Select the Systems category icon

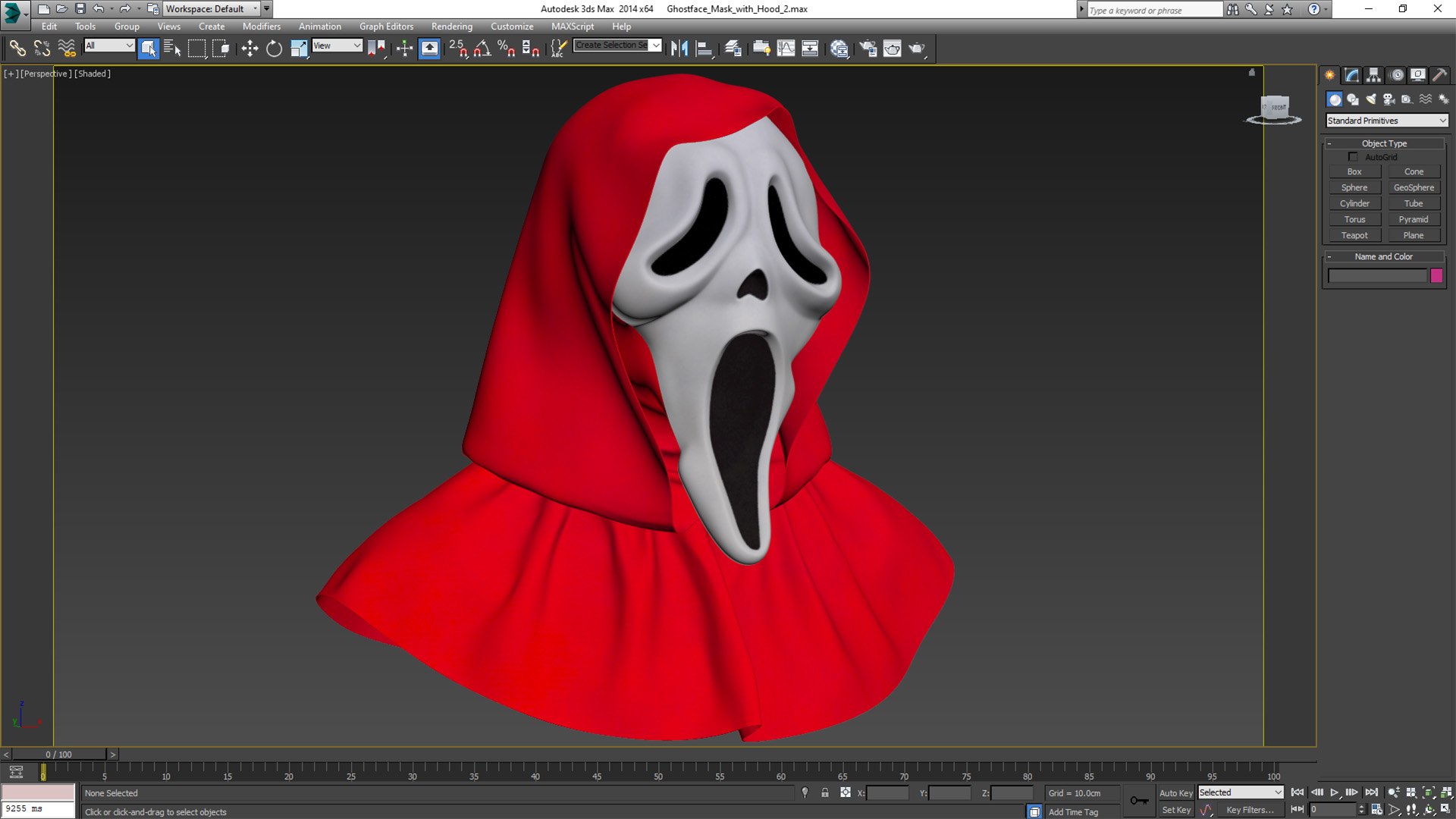1444,99
